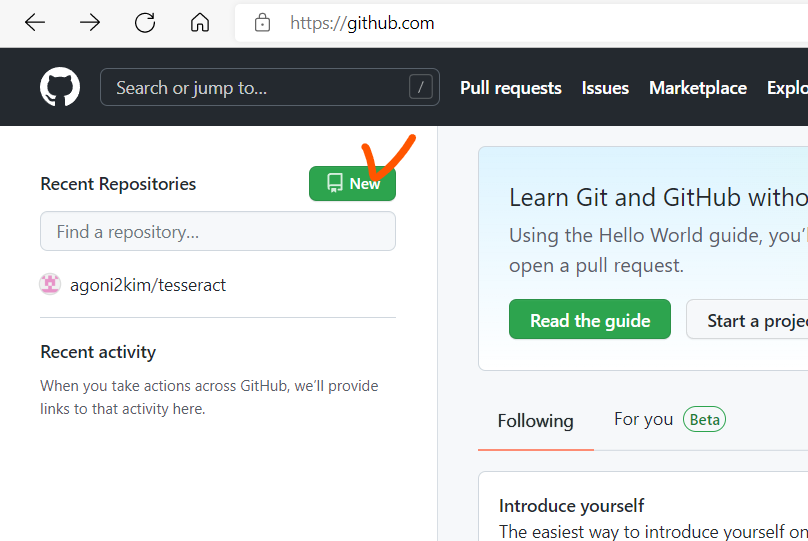Click the 'Recent Repositories' heading
This screenshot has height=541, width=808.
118,184
